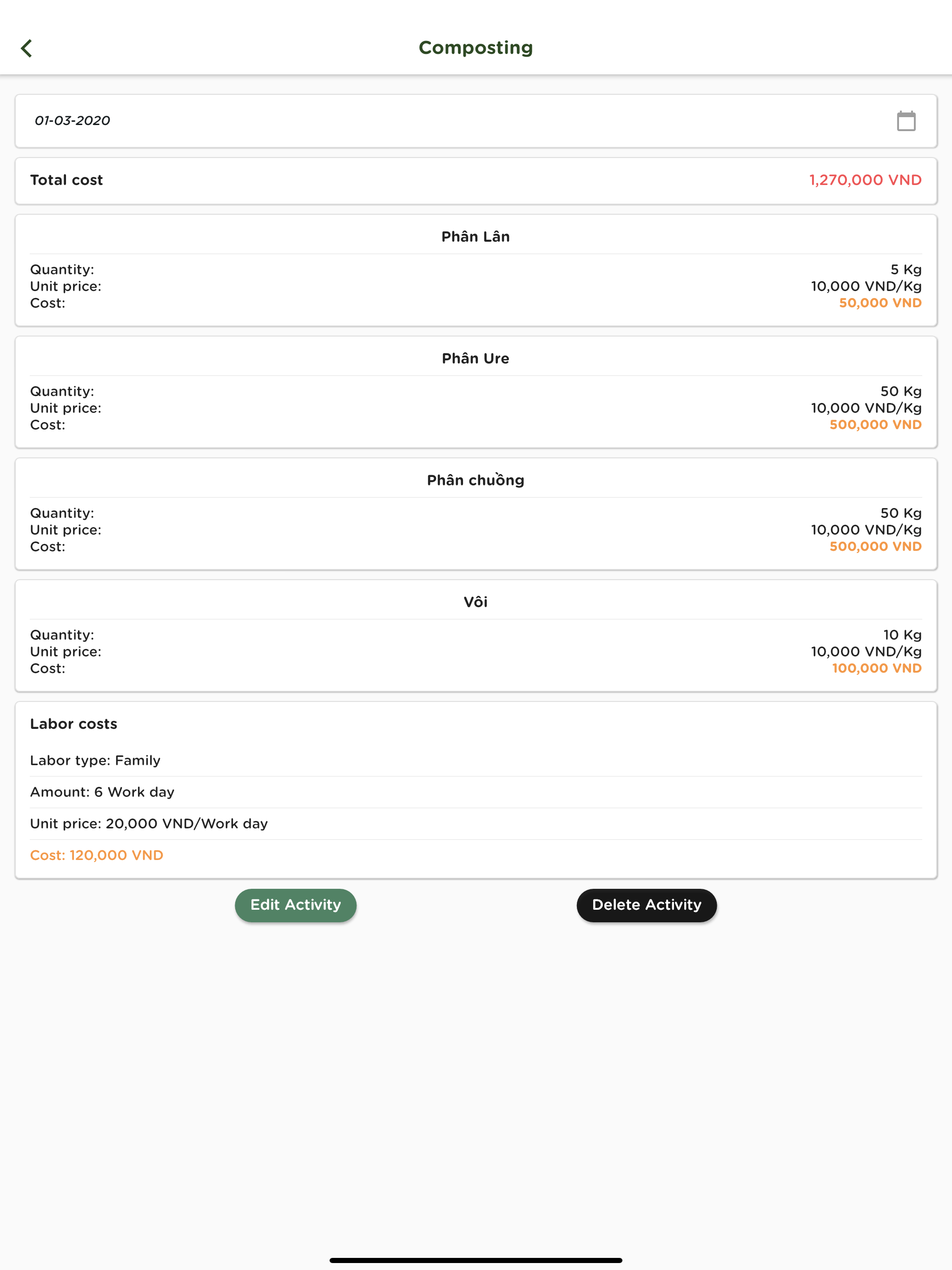Tap the Labor costs section title

[73, 723]
